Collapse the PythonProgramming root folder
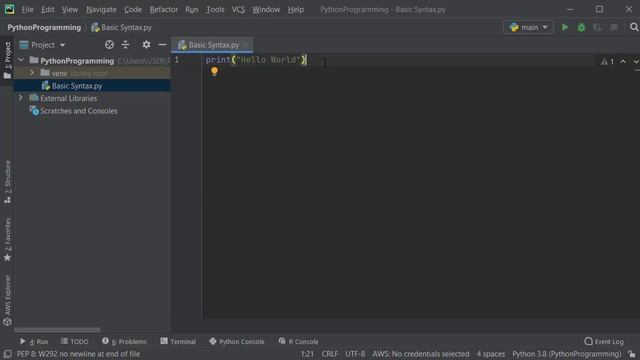640x360 pixels. [x=21, y=60]
